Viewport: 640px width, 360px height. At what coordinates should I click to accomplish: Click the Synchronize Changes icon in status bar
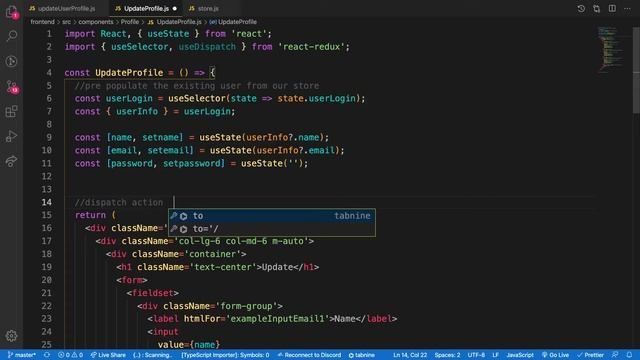[47, 355]
